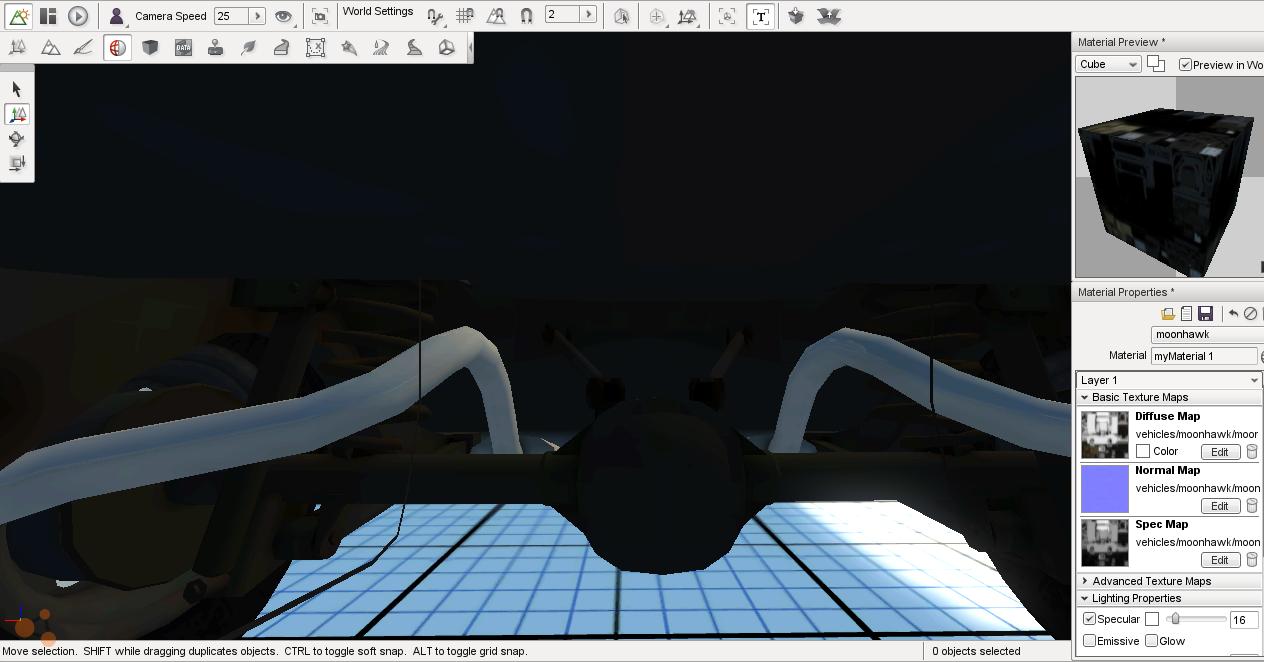This screenshot has height=662, width=1264.
Task: Play the level with the play button
Action: pyautogui.click(x=78, y=16)
